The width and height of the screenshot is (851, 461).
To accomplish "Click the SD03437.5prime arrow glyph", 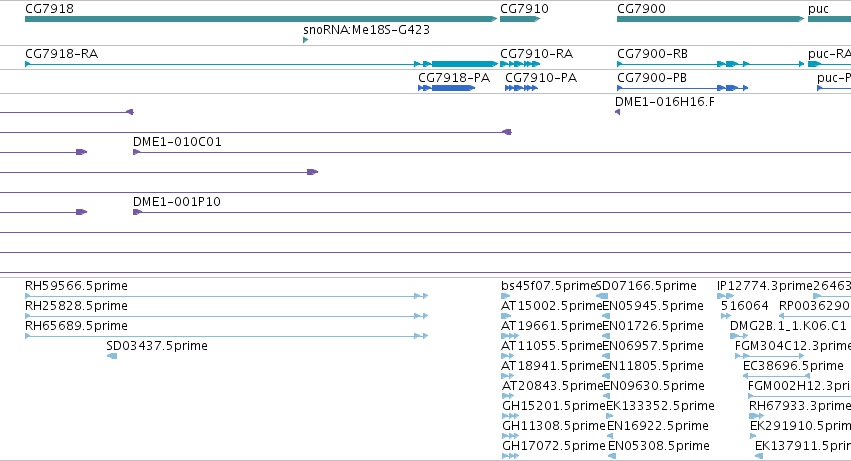I will (112, 356).
